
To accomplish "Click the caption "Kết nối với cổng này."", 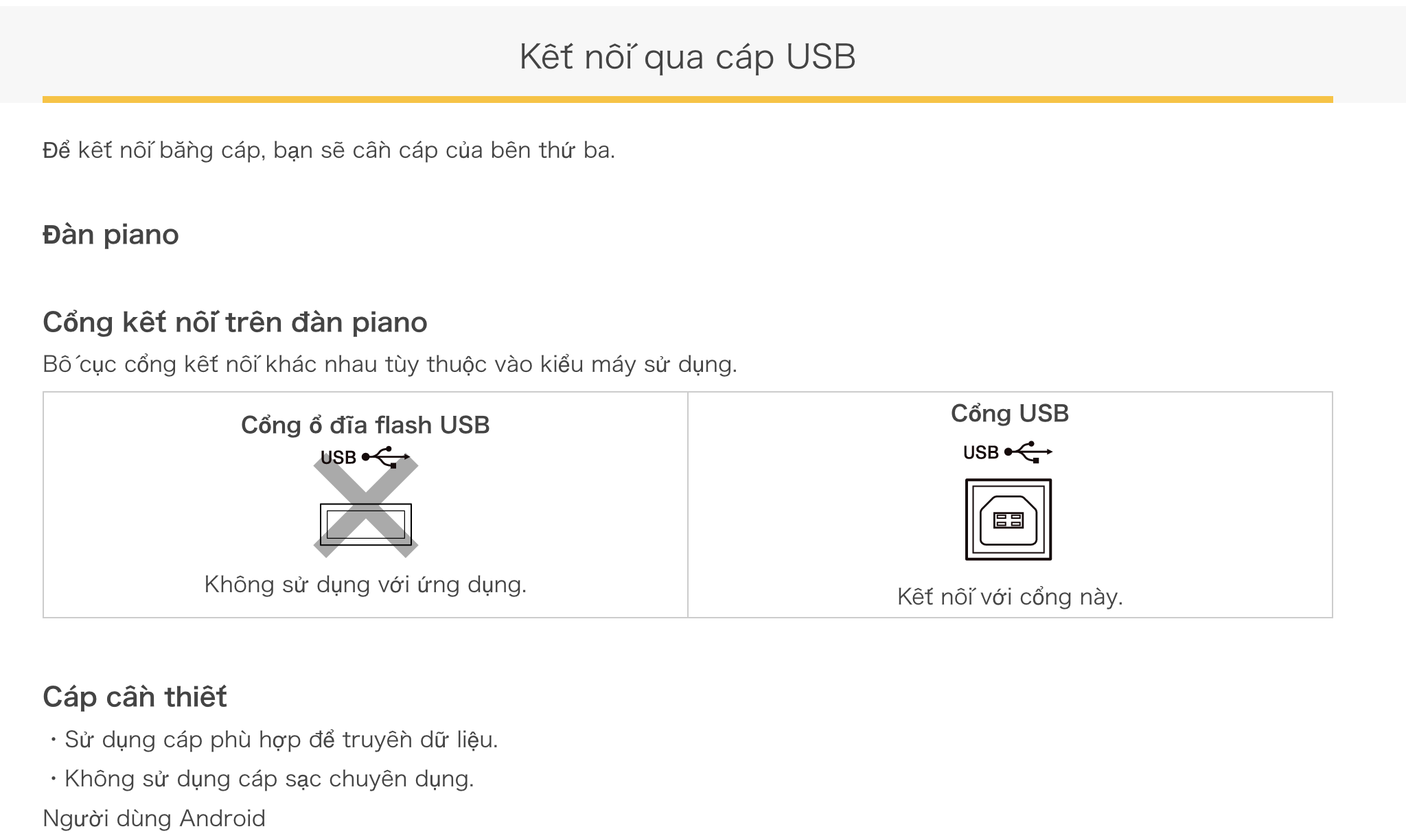I will pos(1010,597).
